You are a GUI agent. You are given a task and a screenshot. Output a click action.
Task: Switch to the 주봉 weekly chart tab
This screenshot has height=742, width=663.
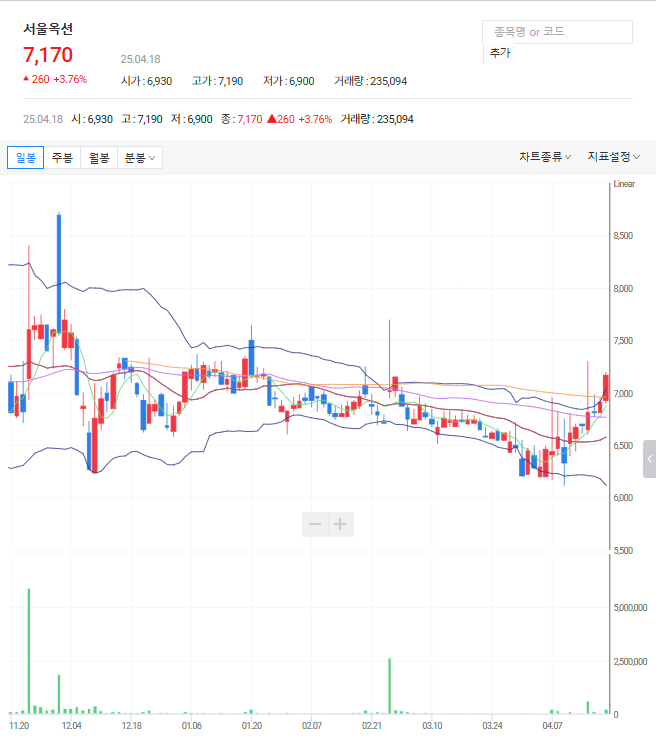[x=62, y=158]
